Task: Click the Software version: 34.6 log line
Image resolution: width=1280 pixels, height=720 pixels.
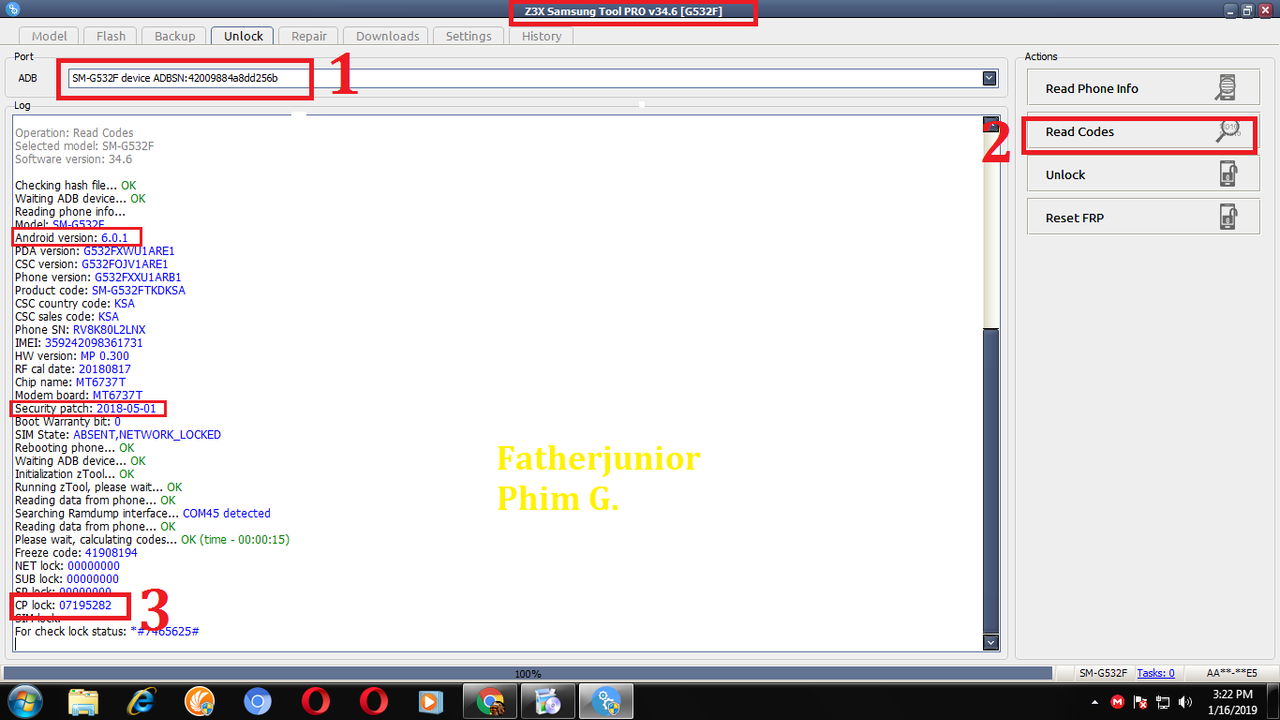Action: 74,159
